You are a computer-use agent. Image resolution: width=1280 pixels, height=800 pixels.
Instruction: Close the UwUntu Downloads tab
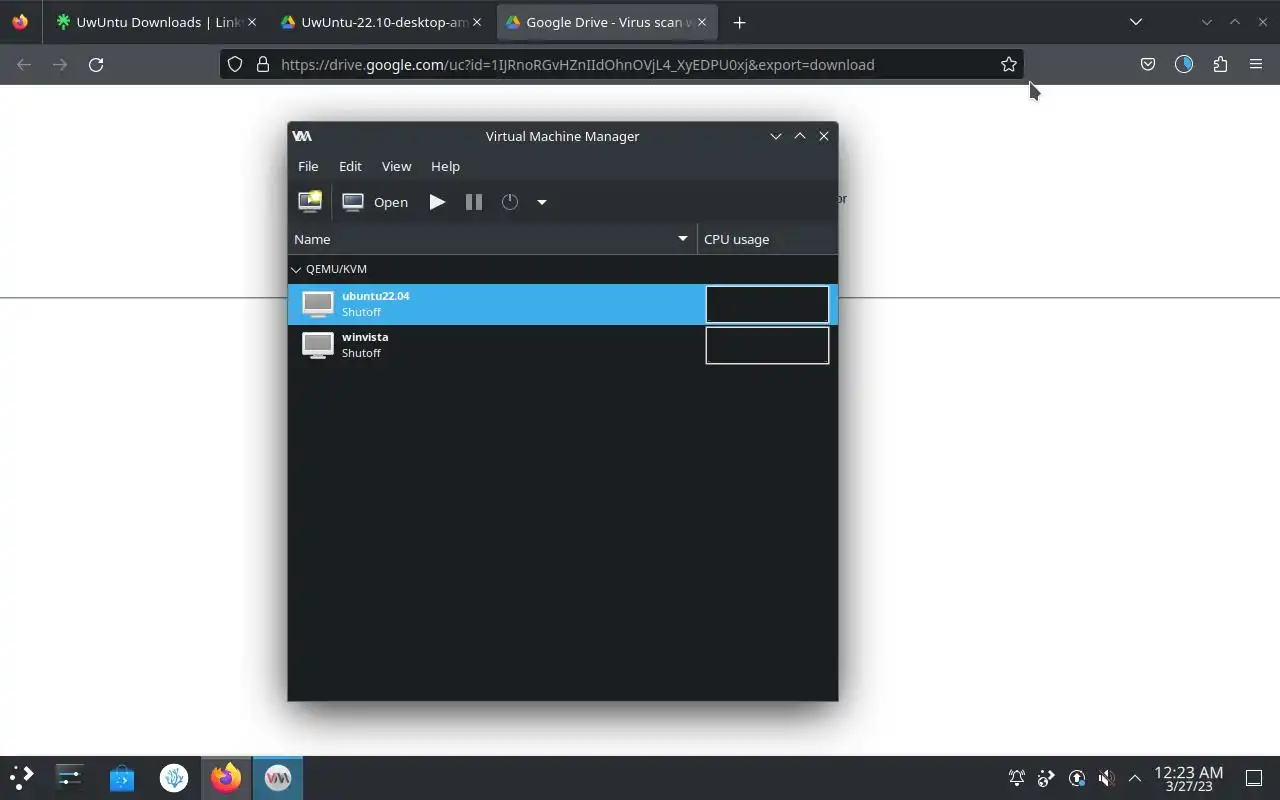(x=251, y=22)
